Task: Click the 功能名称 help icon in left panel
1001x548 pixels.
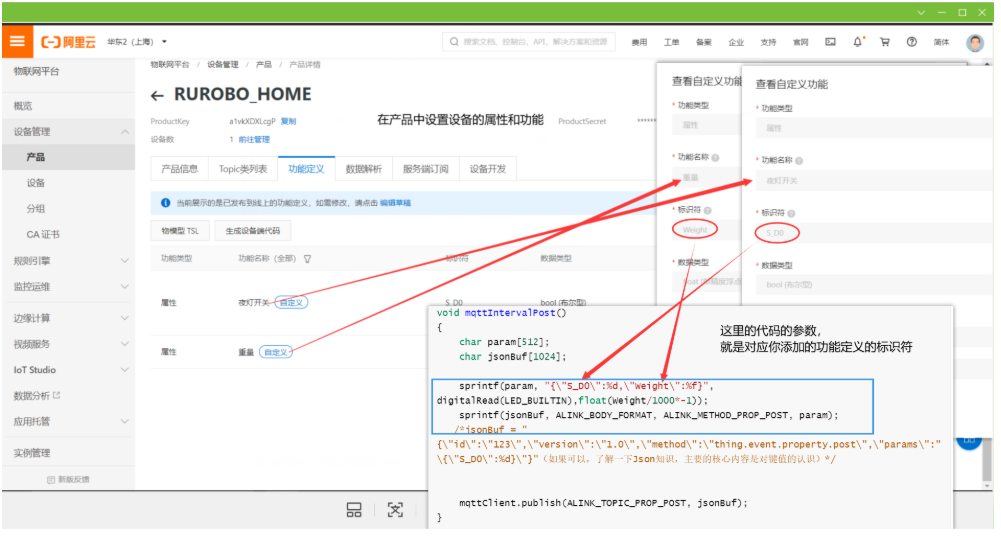Action: [716, 158]
